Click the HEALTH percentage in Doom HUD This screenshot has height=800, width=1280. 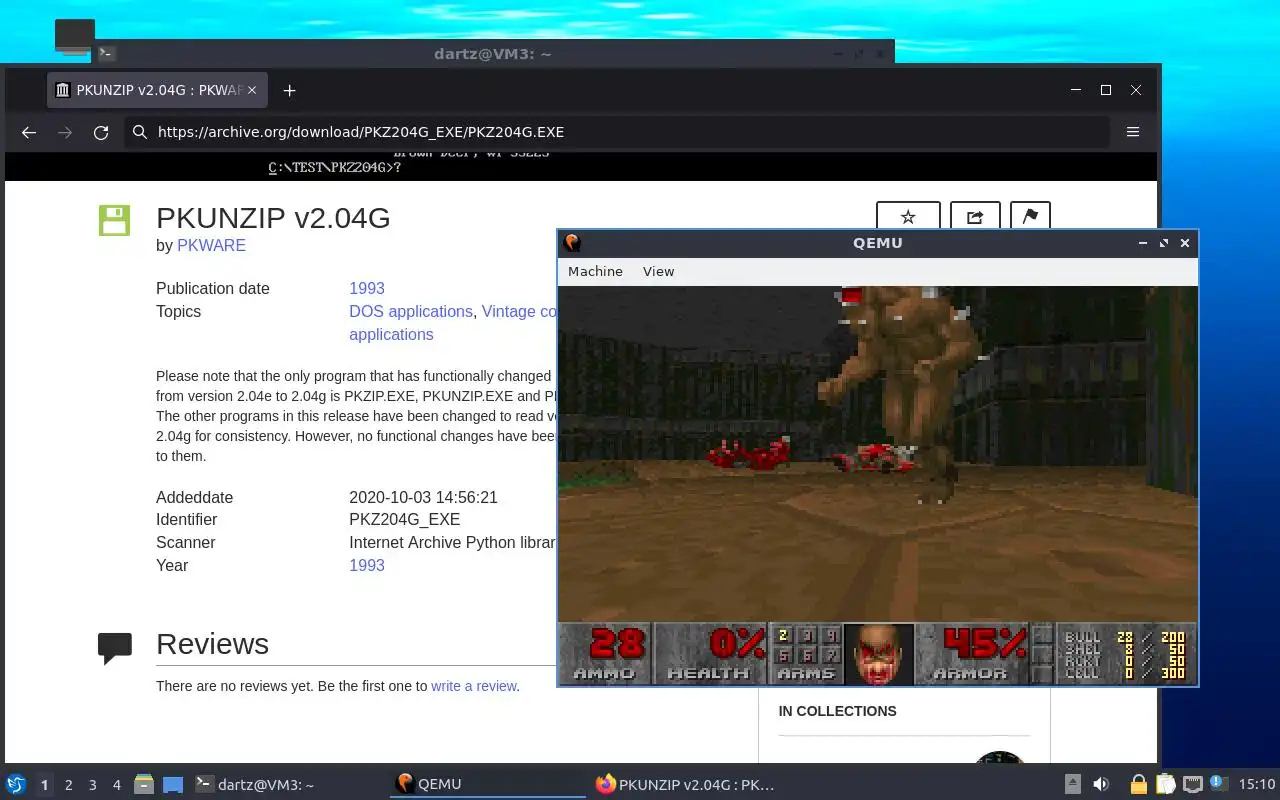(710, 654)
